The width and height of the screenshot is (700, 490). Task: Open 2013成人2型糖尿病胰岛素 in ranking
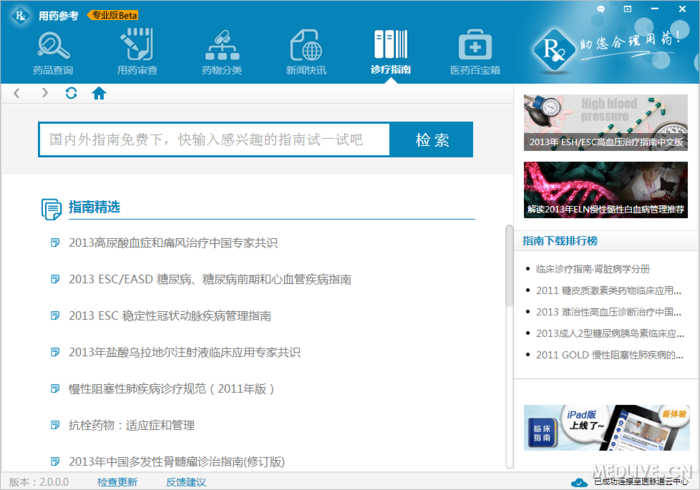pyautogui.click(x=610, y=333)
